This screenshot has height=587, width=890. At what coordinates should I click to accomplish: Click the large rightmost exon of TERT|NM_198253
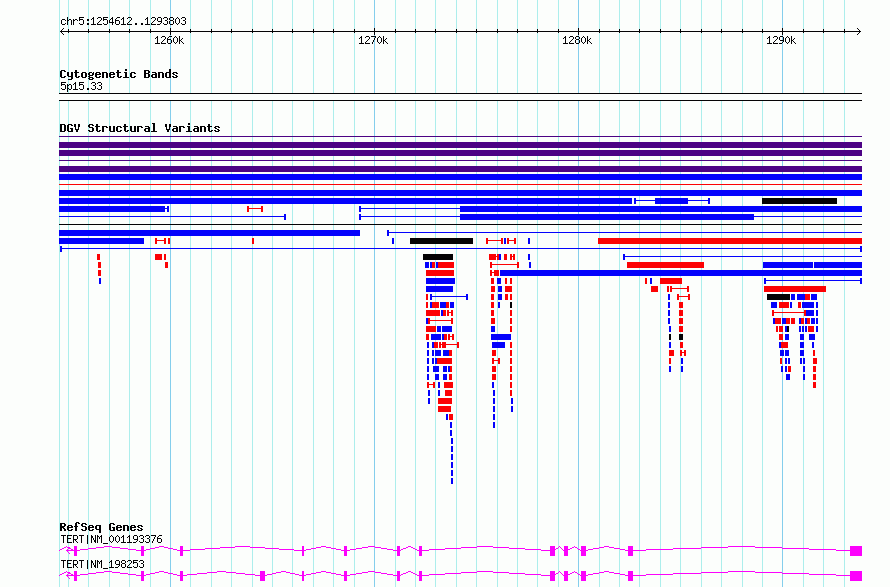[856, 576]
